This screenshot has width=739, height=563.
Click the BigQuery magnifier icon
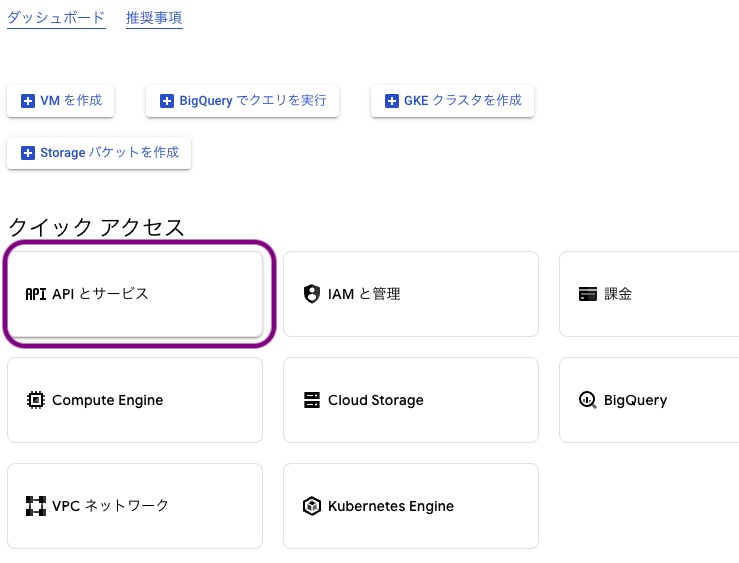(588, 400)
